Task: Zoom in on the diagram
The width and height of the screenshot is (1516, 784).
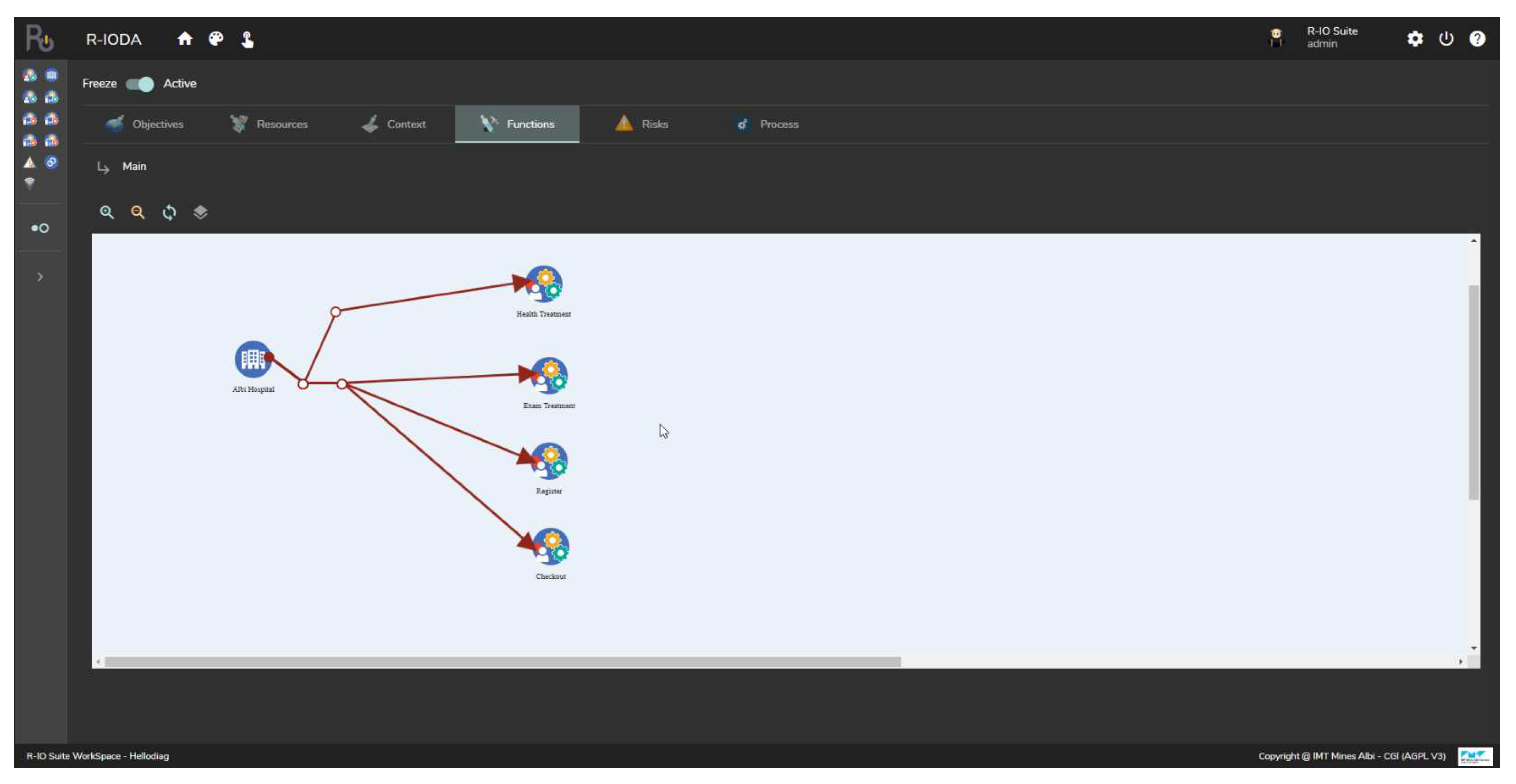Action: (x=106, y=212)
